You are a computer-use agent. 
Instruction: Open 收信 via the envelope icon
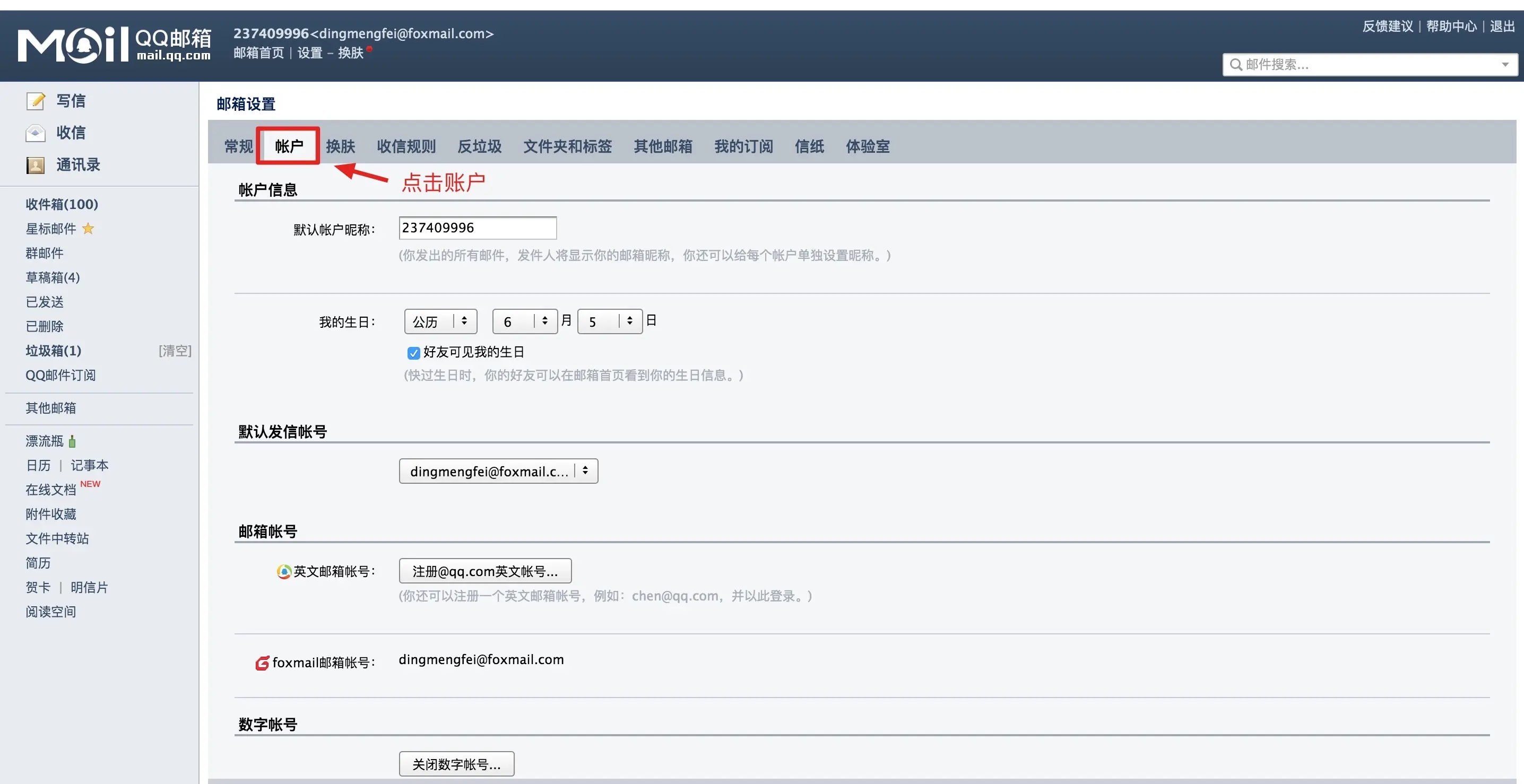coord(36,133)
